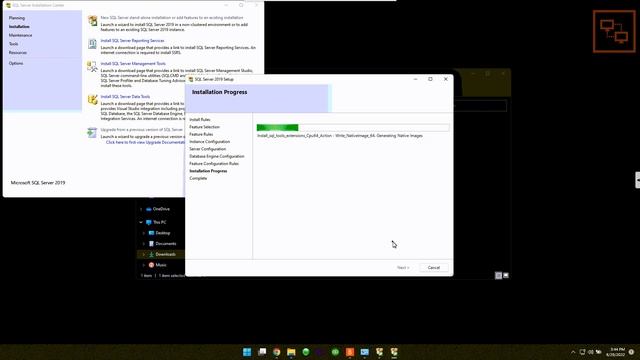The height and width of the screenshot is (360, 640).
Task: Click the Database Engine Configuration step
Action: point(217,156)
